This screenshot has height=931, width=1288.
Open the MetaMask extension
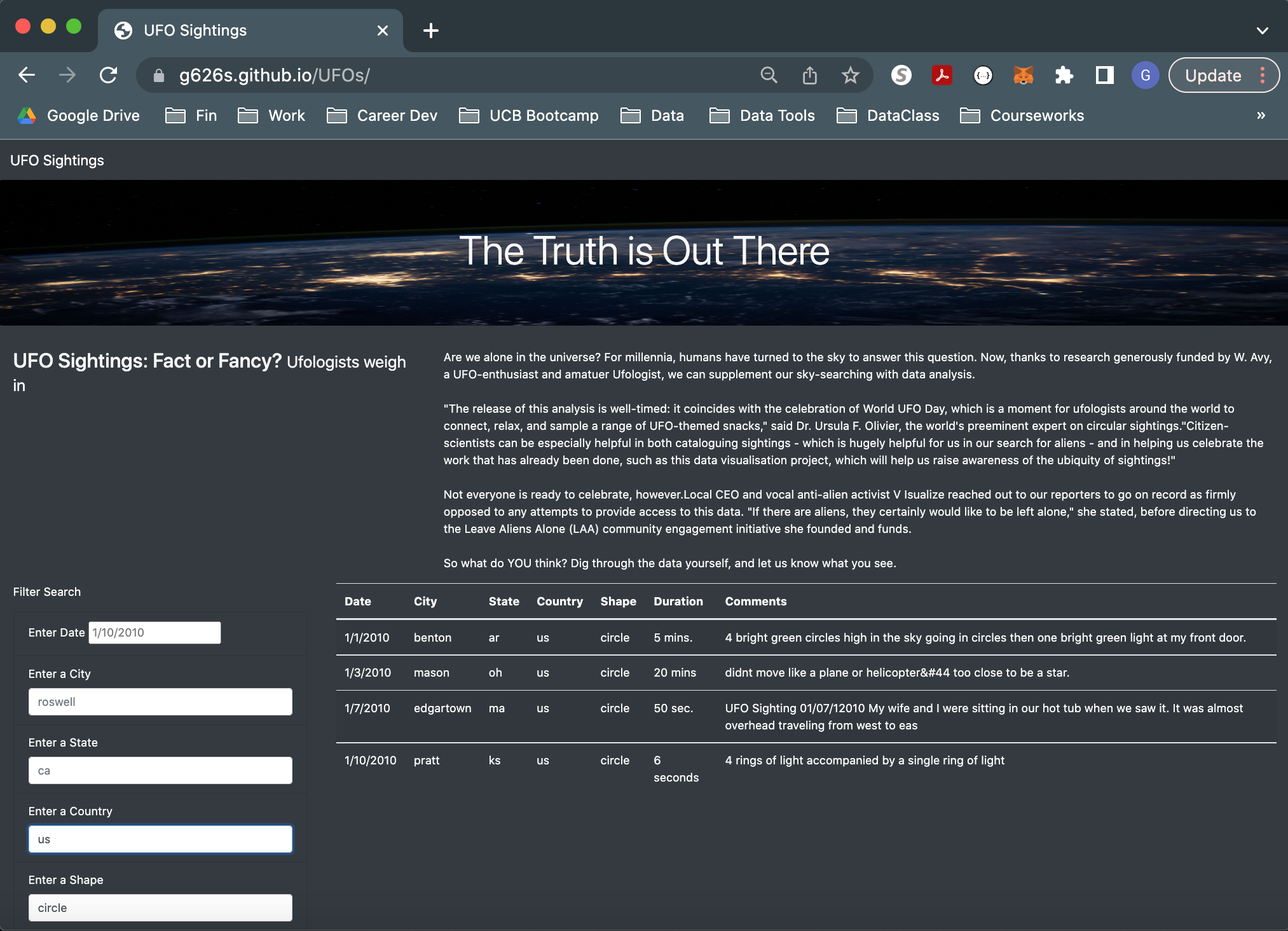[1023, 75]
